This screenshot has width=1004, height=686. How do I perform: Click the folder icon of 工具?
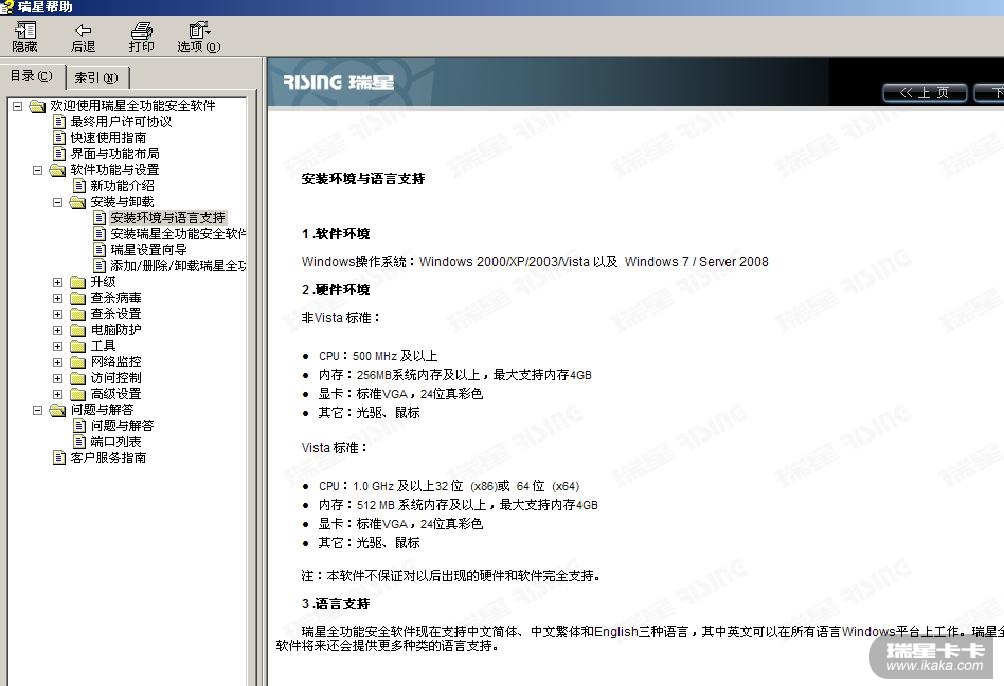tap(77, 347)
